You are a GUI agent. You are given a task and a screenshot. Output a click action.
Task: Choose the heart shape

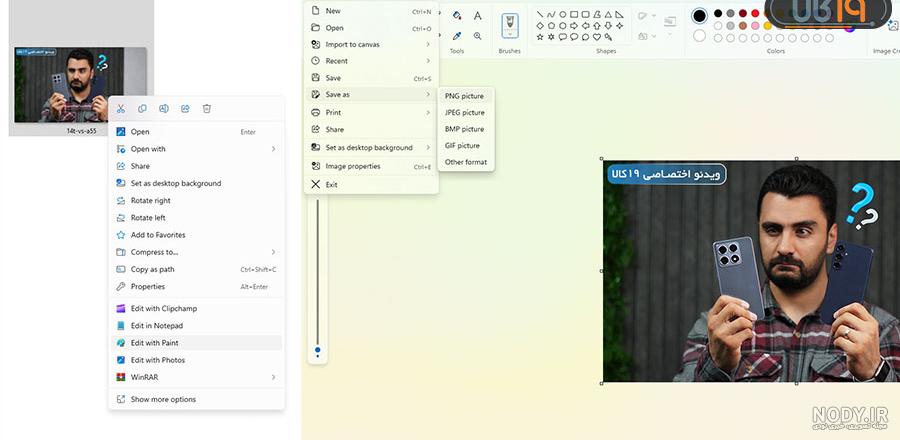[x=597, y=37]
